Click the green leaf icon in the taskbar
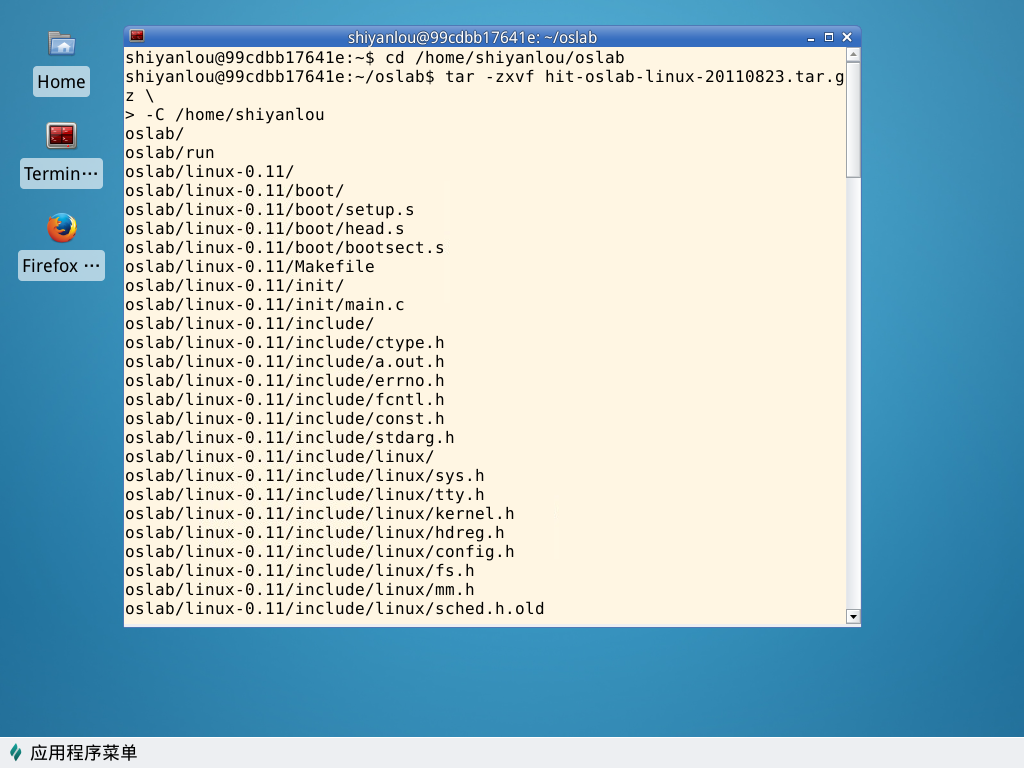This screenshot has width=1024, height=768. tap(15, 753)
